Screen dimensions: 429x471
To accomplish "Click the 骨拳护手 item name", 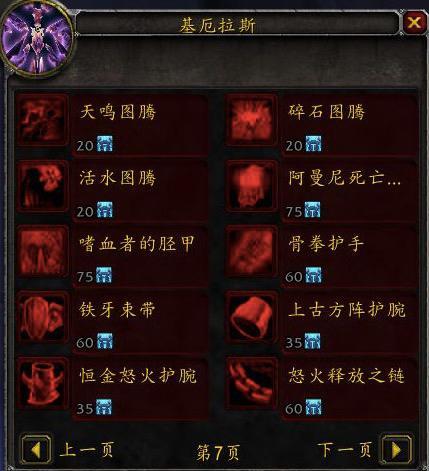I will (x=326, y=244).
